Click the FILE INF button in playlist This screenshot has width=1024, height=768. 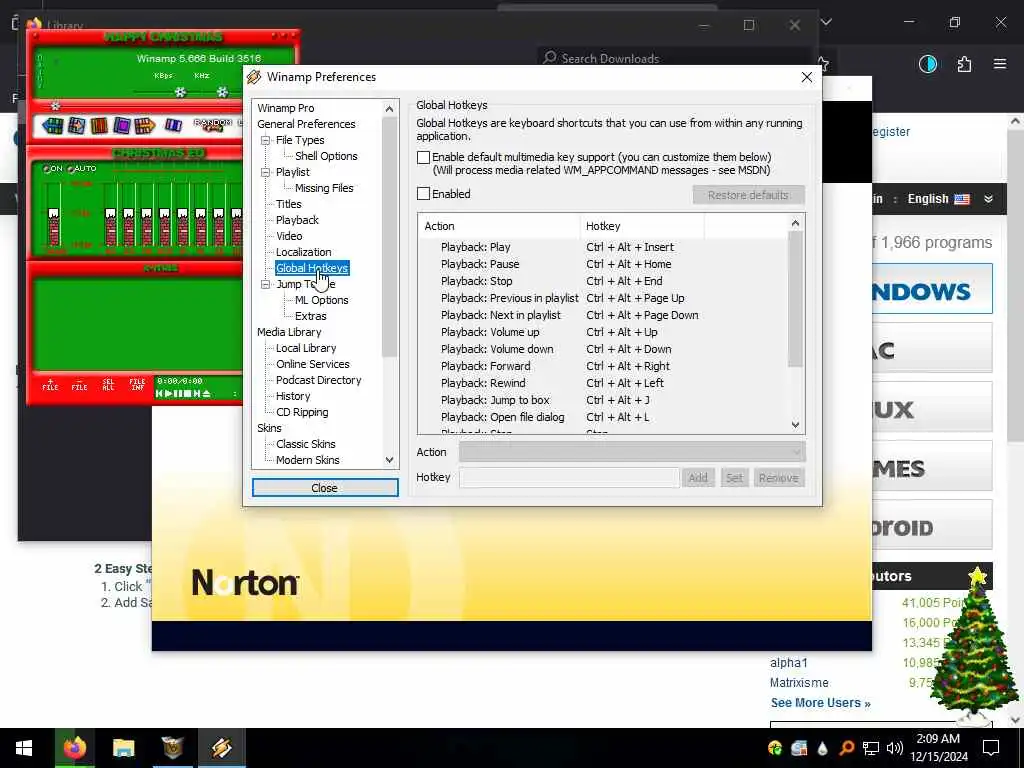[137, 384]
